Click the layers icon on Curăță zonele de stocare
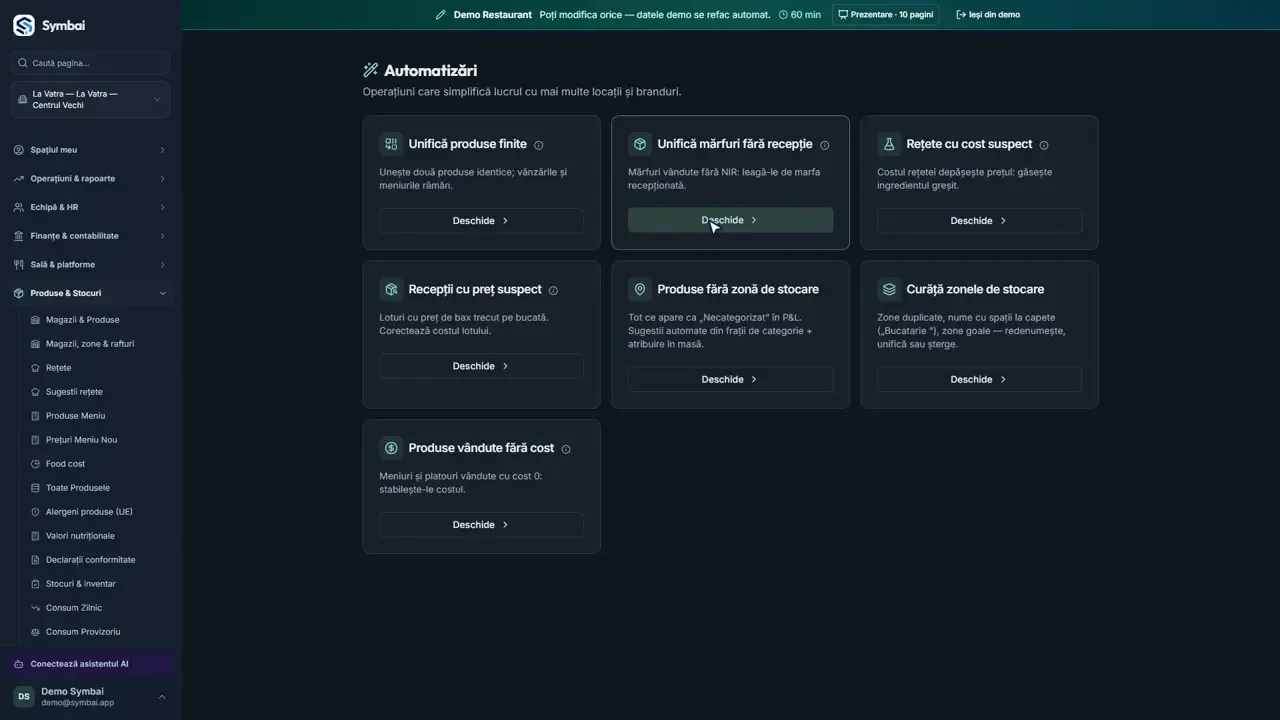 889,289
